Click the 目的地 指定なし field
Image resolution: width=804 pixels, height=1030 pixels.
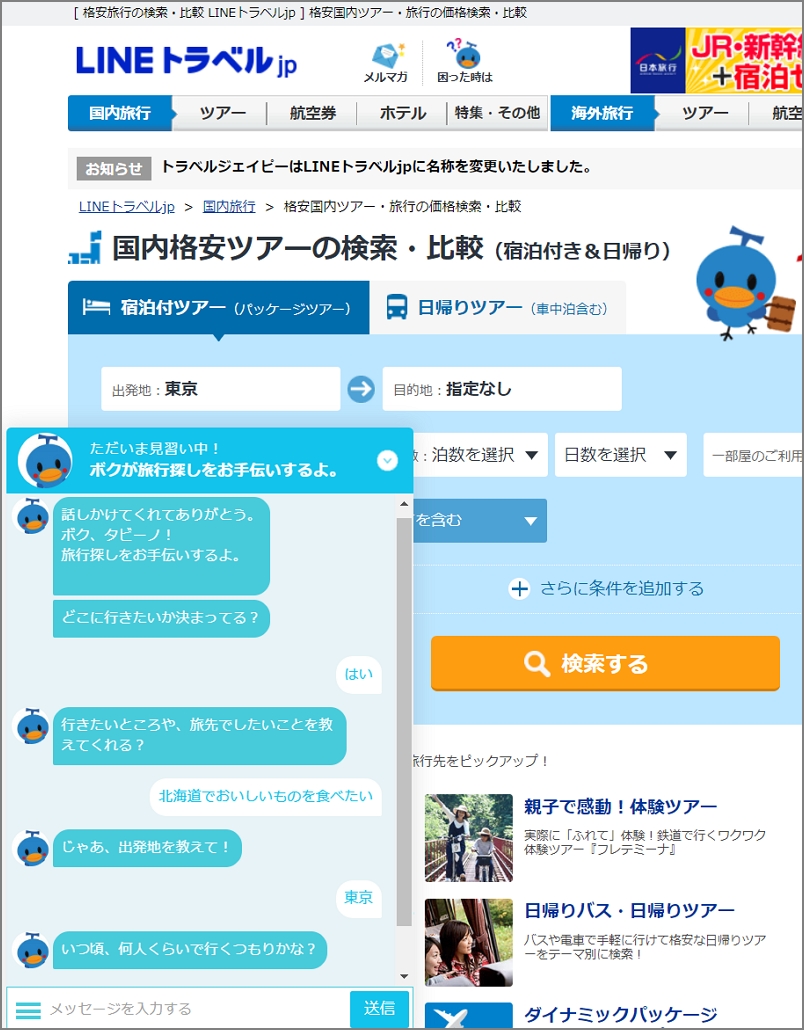click(502, 389)
